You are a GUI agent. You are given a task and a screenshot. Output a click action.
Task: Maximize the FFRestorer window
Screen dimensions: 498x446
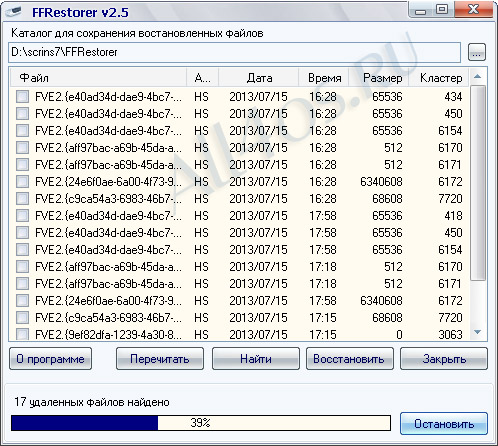click(x=442, y=10)
